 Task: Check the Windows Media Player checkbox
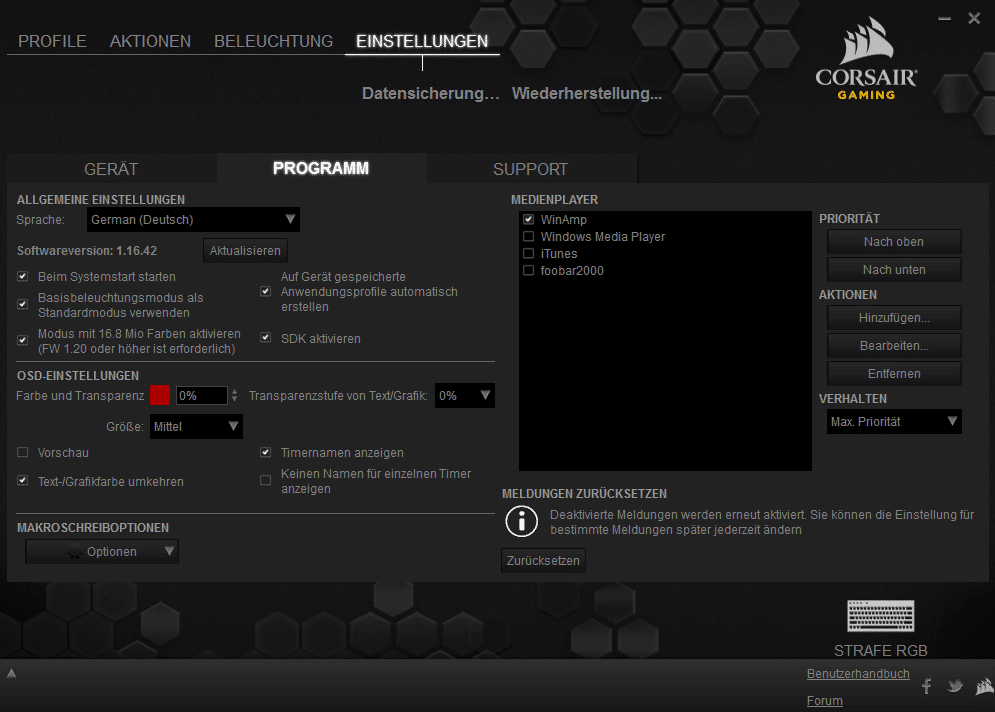coord(528,237)
